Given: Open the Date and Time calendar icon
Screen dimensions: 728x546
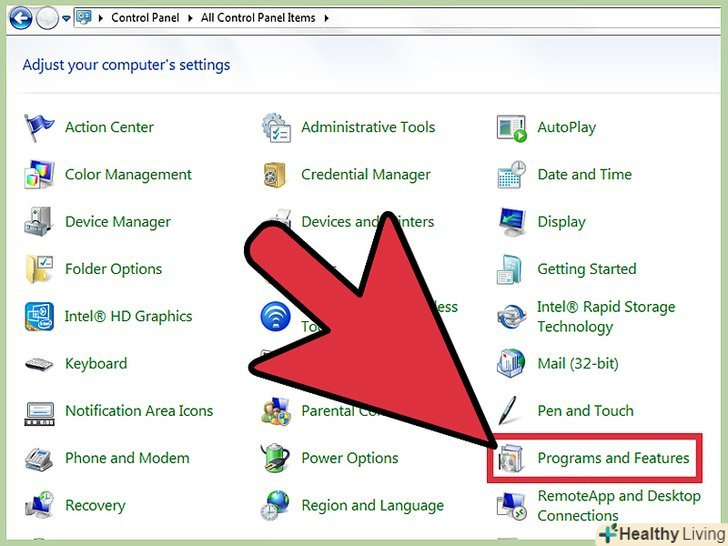Looking at the screenshot, I should click(x=512, y=175).
